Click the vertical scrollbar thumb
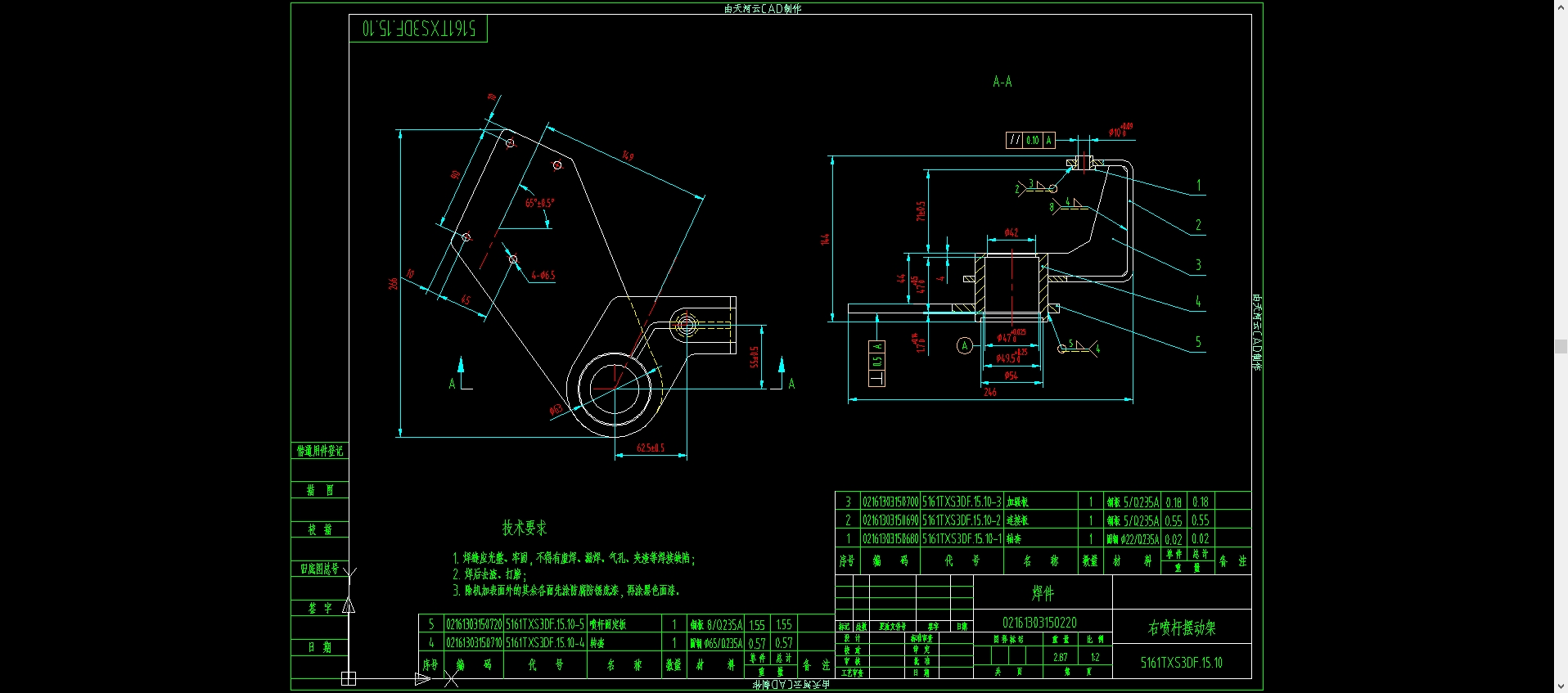Viewport: 1568px width, 693px height. pos(1561,346)
